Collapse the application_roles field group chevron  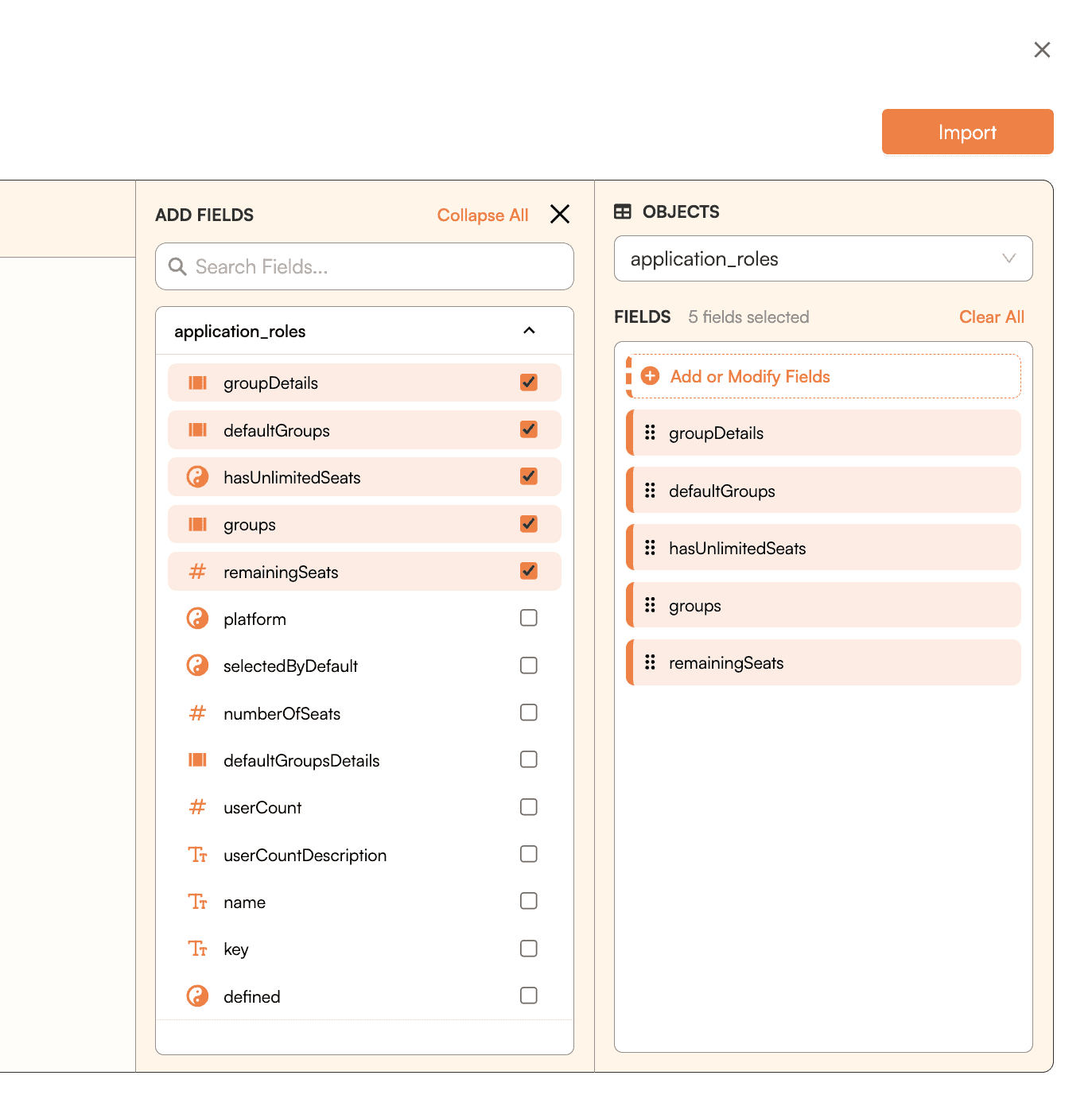(529, 331)
